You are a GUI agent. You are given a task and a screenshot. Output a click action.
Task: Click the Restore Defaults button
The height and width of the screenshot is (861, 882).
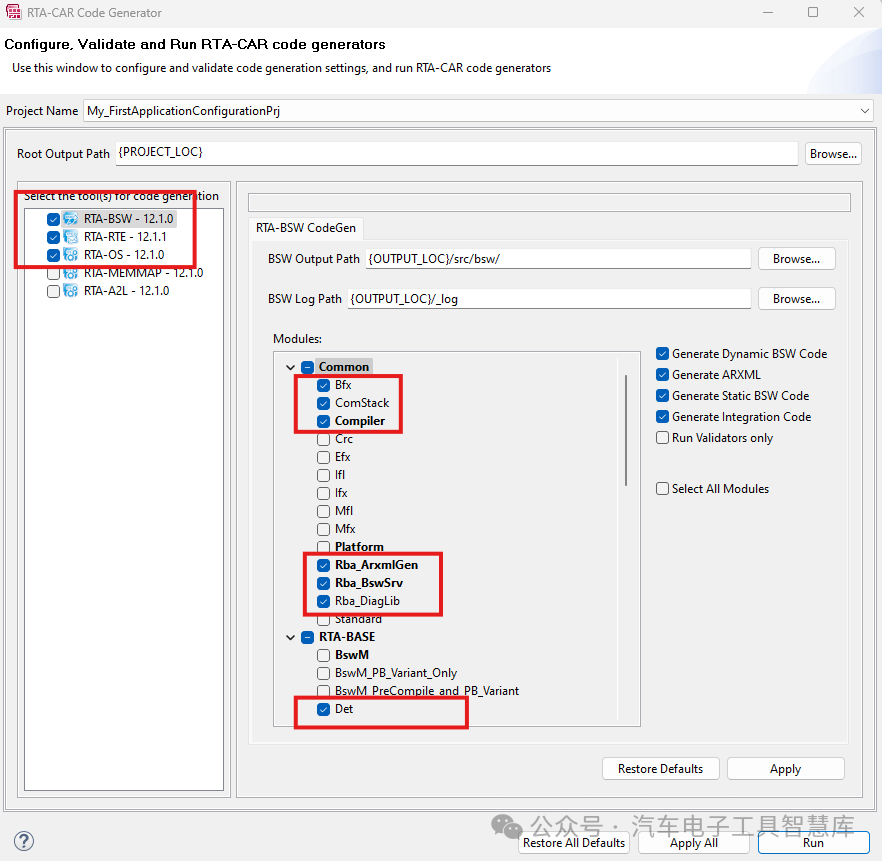(660, 769)
